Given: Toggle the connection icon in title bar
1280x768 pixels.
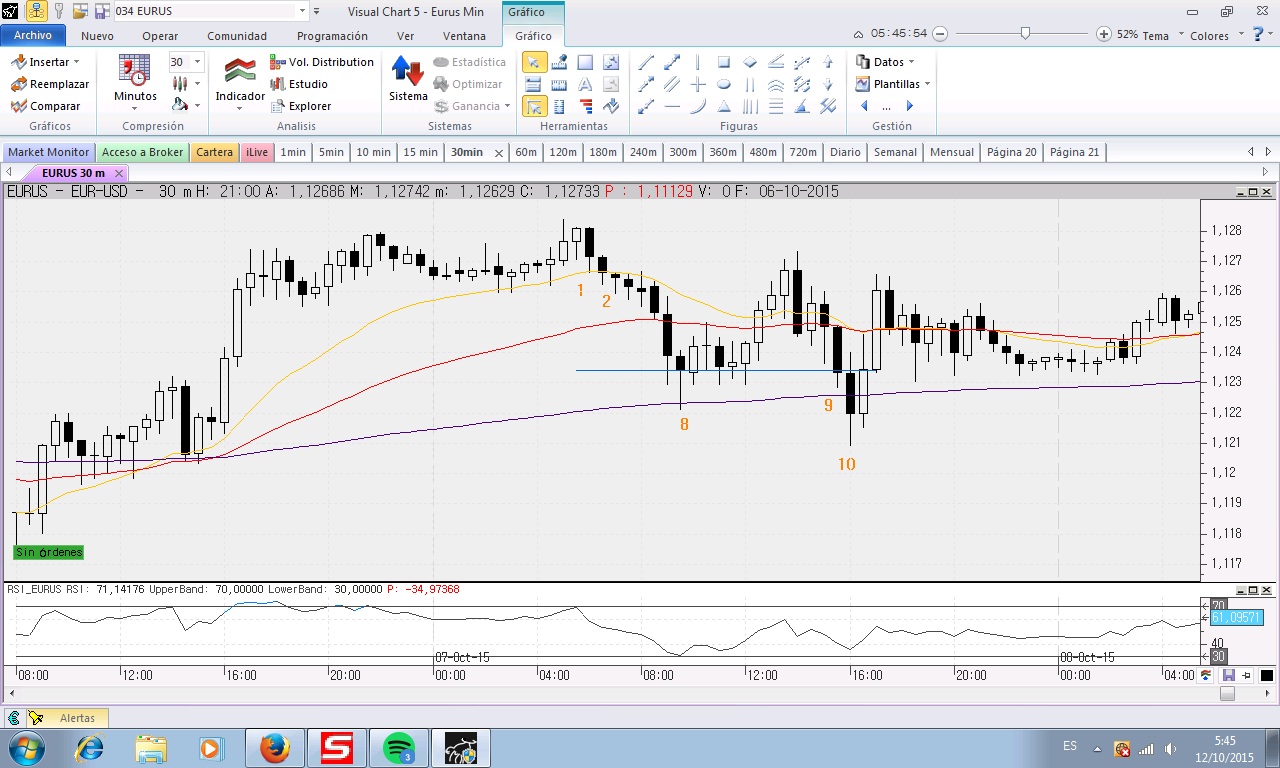Looking at the screenshot, I should (x=36, y=11).
